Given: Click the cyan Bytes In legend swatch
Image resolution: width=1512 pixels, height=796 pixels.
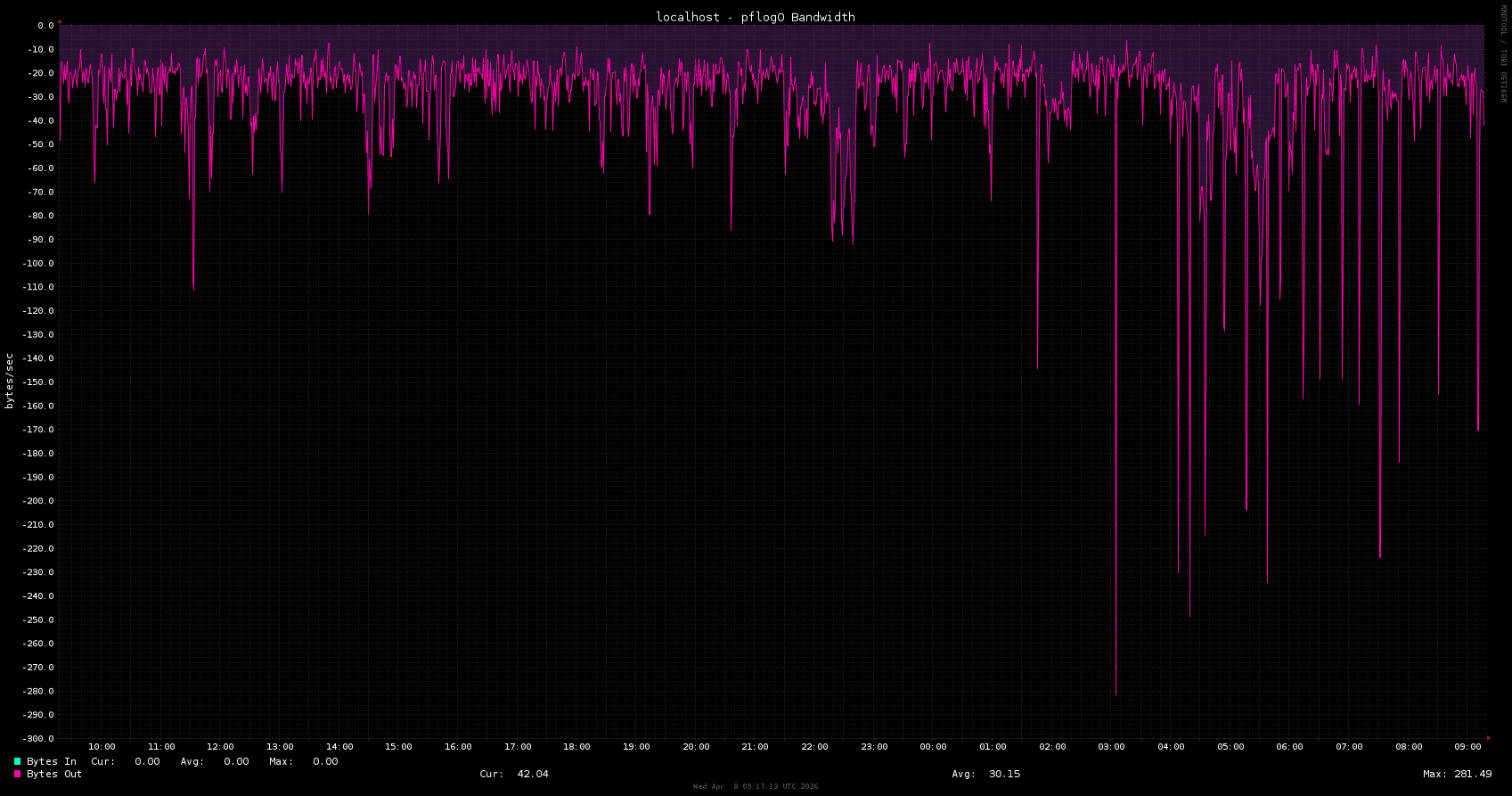Looking at the screenshot, I should pos(17,761).
